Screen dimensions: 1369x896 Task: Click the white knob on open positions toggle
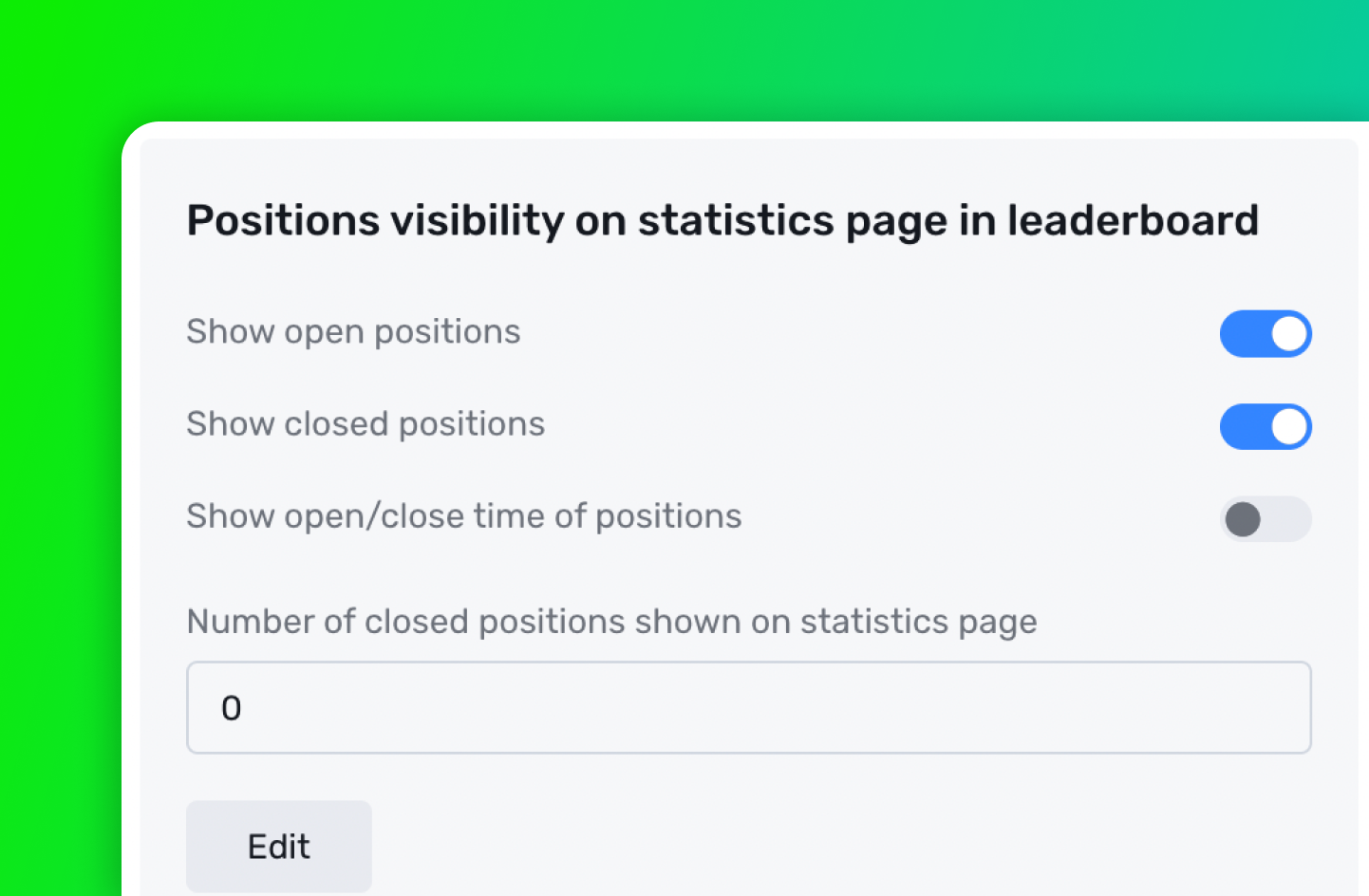pyautogui.click(x=1288, y=334)
